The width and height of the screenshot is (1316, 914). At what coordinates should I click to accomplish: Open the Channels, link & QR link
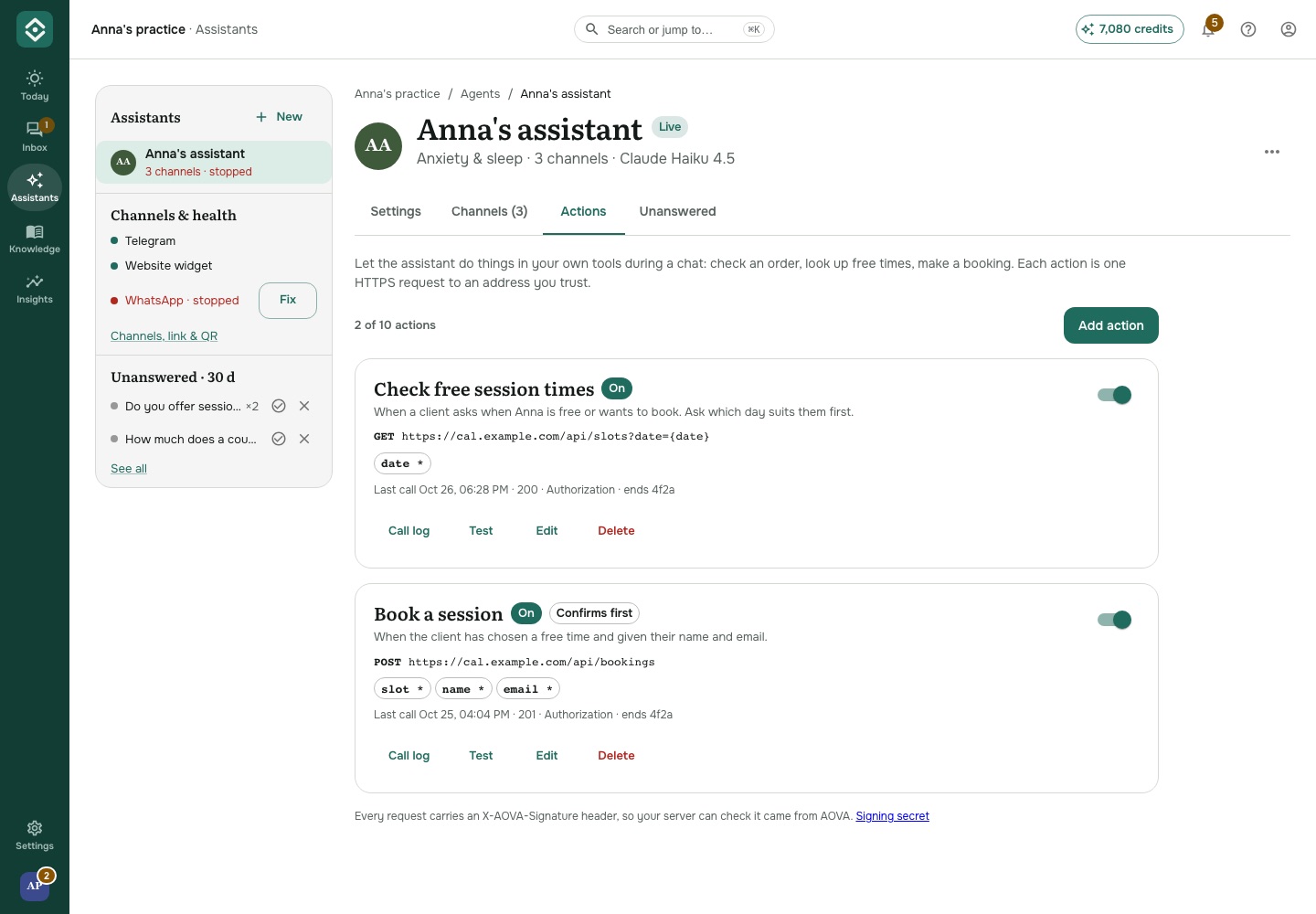tap(164, 335)
